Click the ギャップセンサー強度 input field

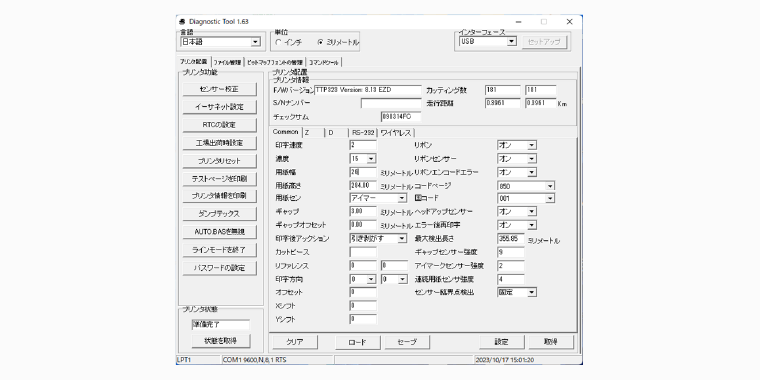(511, 252)
